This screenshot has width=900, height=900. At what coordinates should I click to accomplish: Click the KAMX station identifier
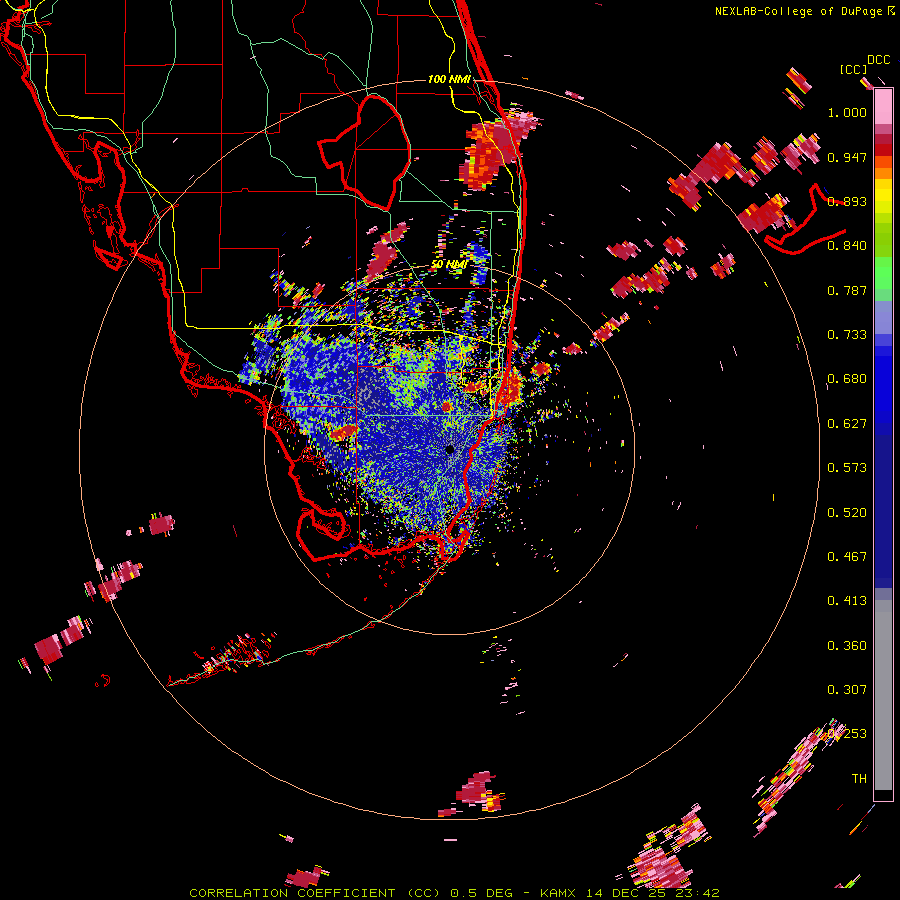pyautogui.click(x=559, y=893)
